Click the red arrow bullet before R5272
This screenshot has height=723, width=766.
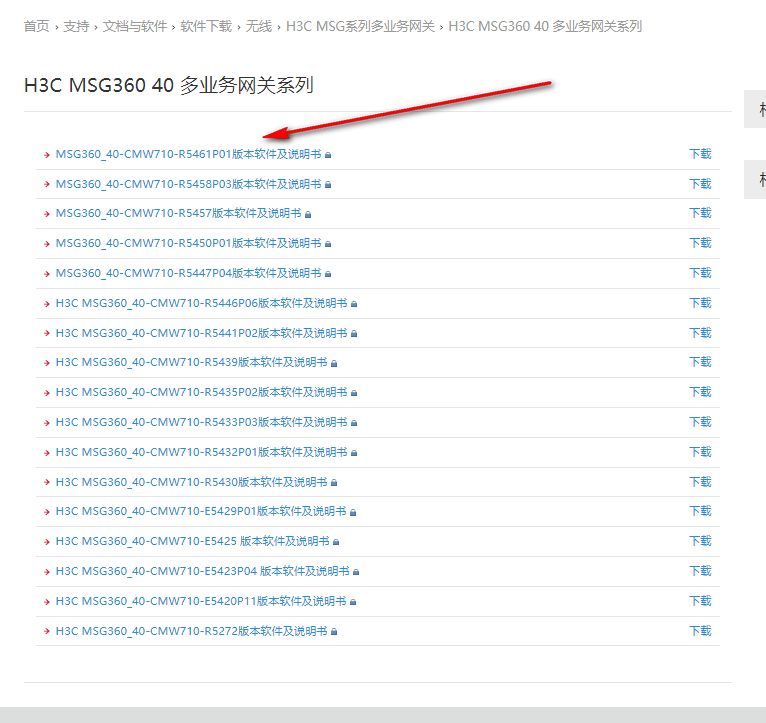[47, 631]
